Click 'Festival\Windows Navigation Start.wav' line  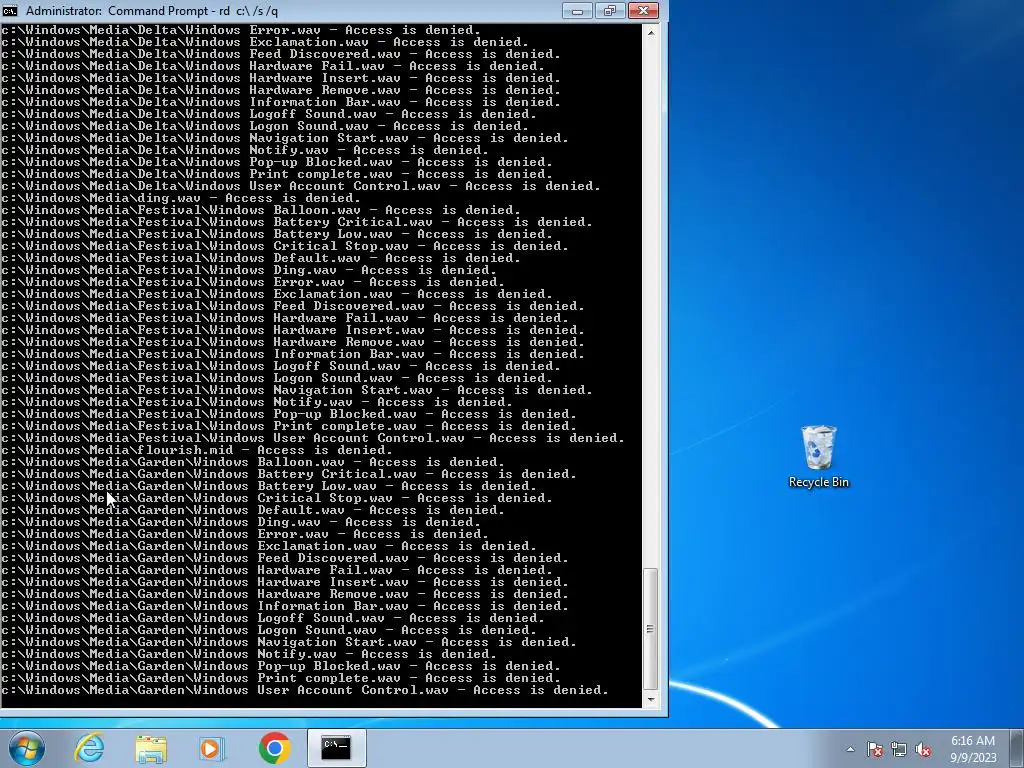coord(297,390)
